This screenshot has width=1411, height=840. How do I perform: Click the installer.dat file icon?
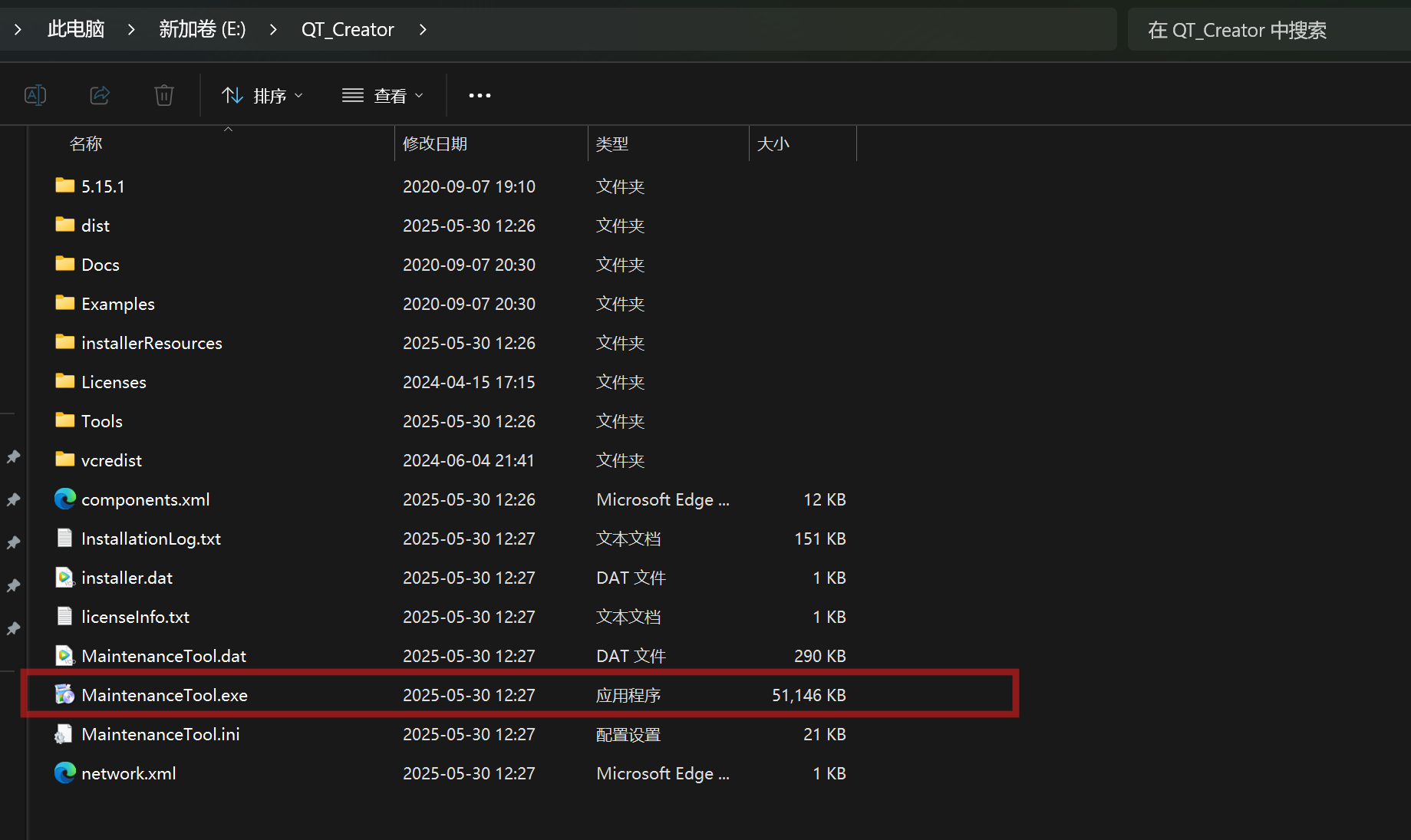pyautogui.click(x=65, y=577)
